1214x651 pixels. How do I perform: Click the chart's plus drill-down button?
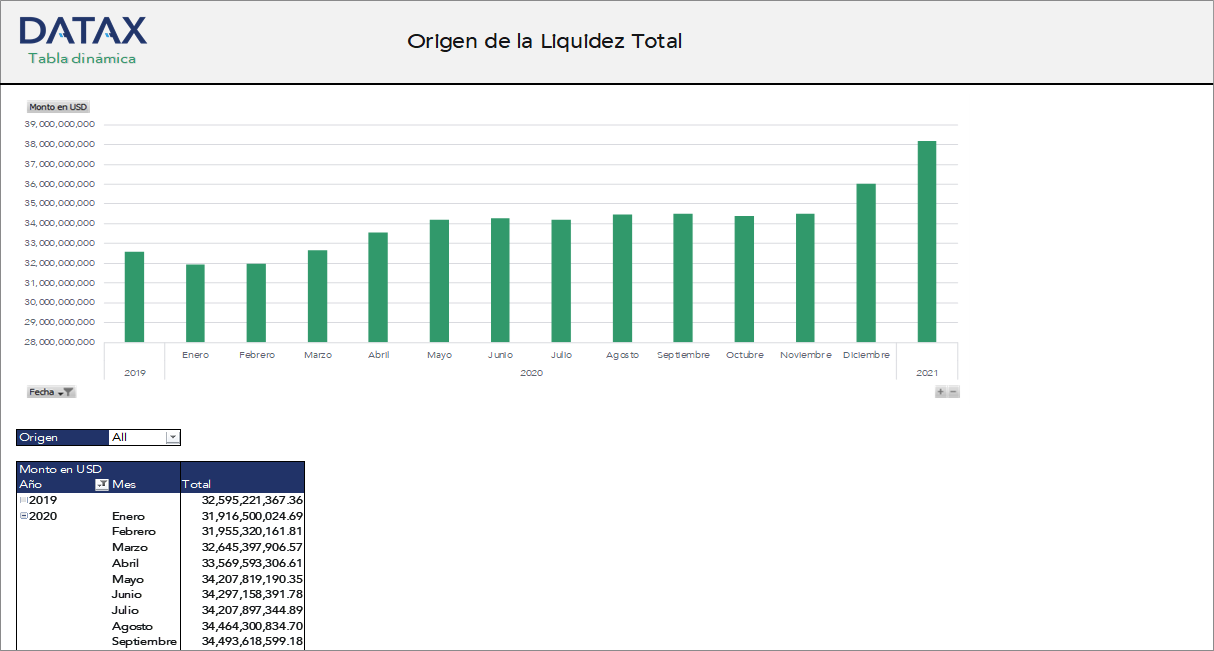coord(940,391)
